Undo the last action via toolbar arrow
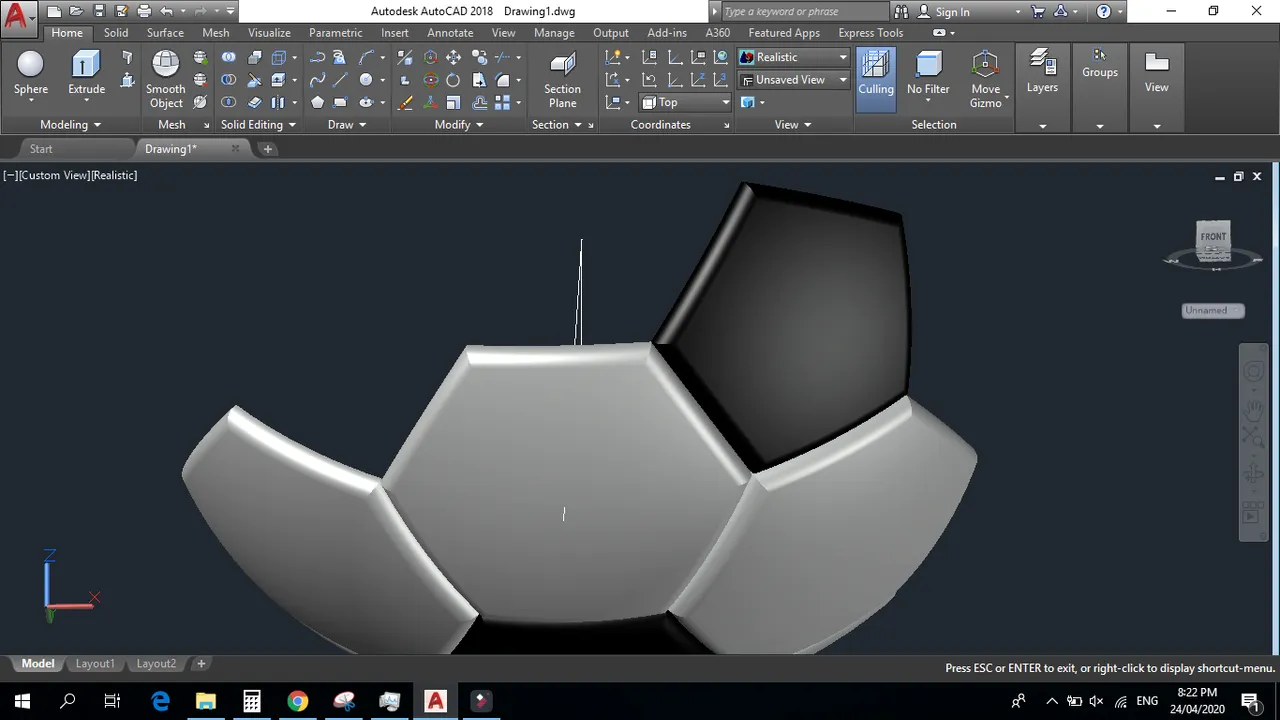1280x720 pixels. pos(167,11)
